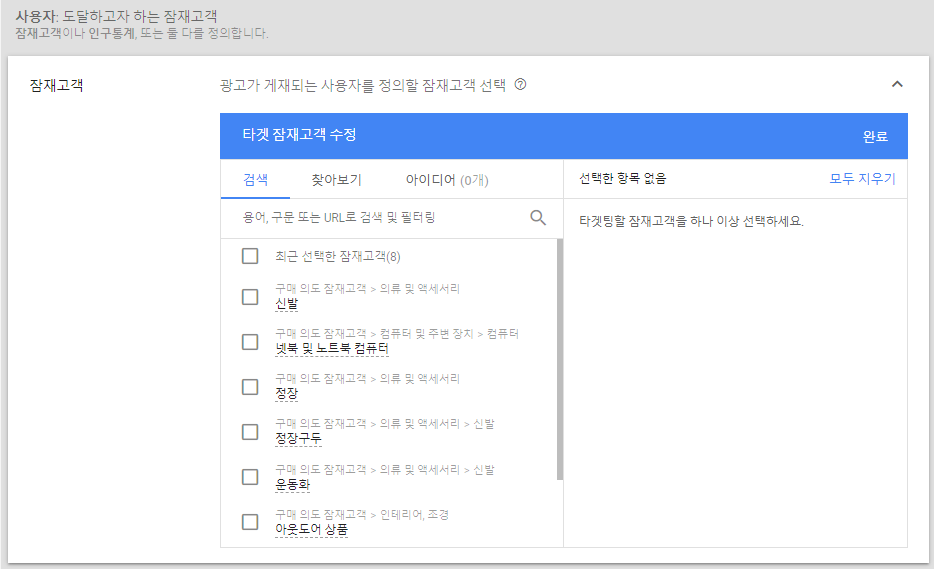Click the 타겟 잠재고객 수정 header title
The image size is (934, 569).
[x=299, y=135]
